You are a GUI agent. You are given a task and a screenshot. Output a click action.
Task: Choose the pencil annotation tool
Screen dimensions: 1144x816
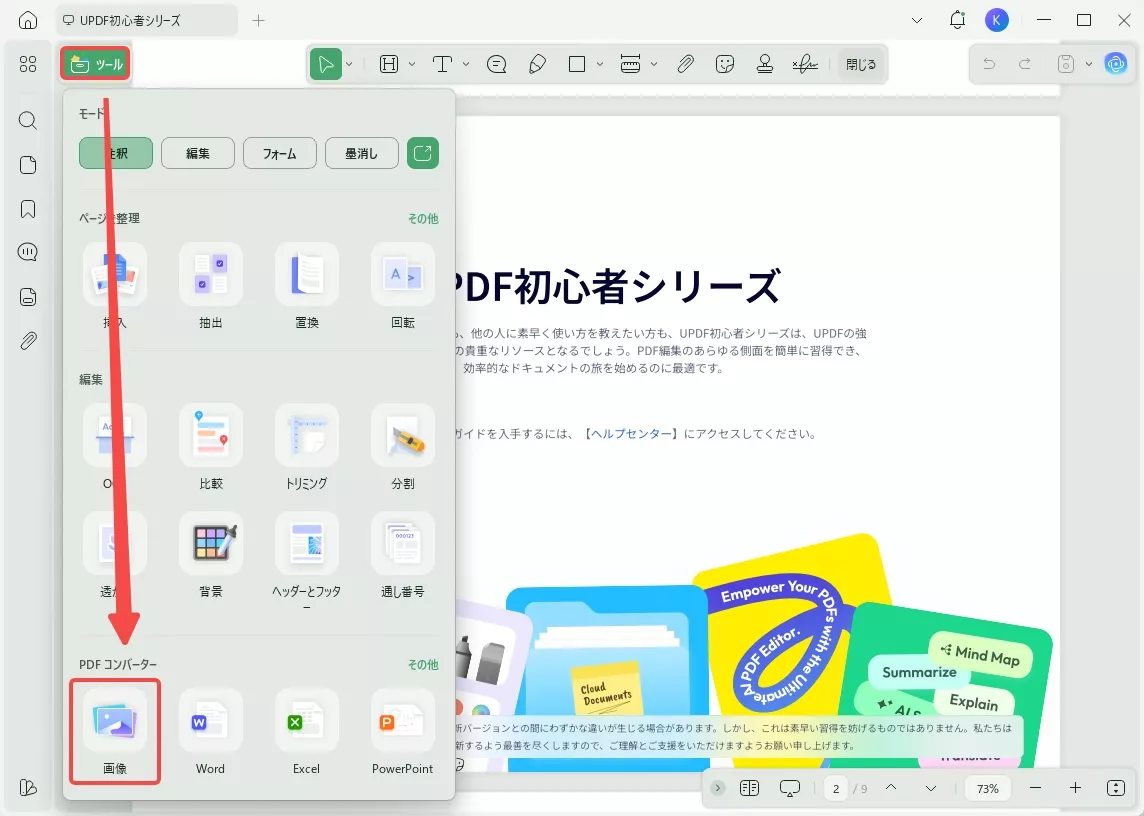538,63
